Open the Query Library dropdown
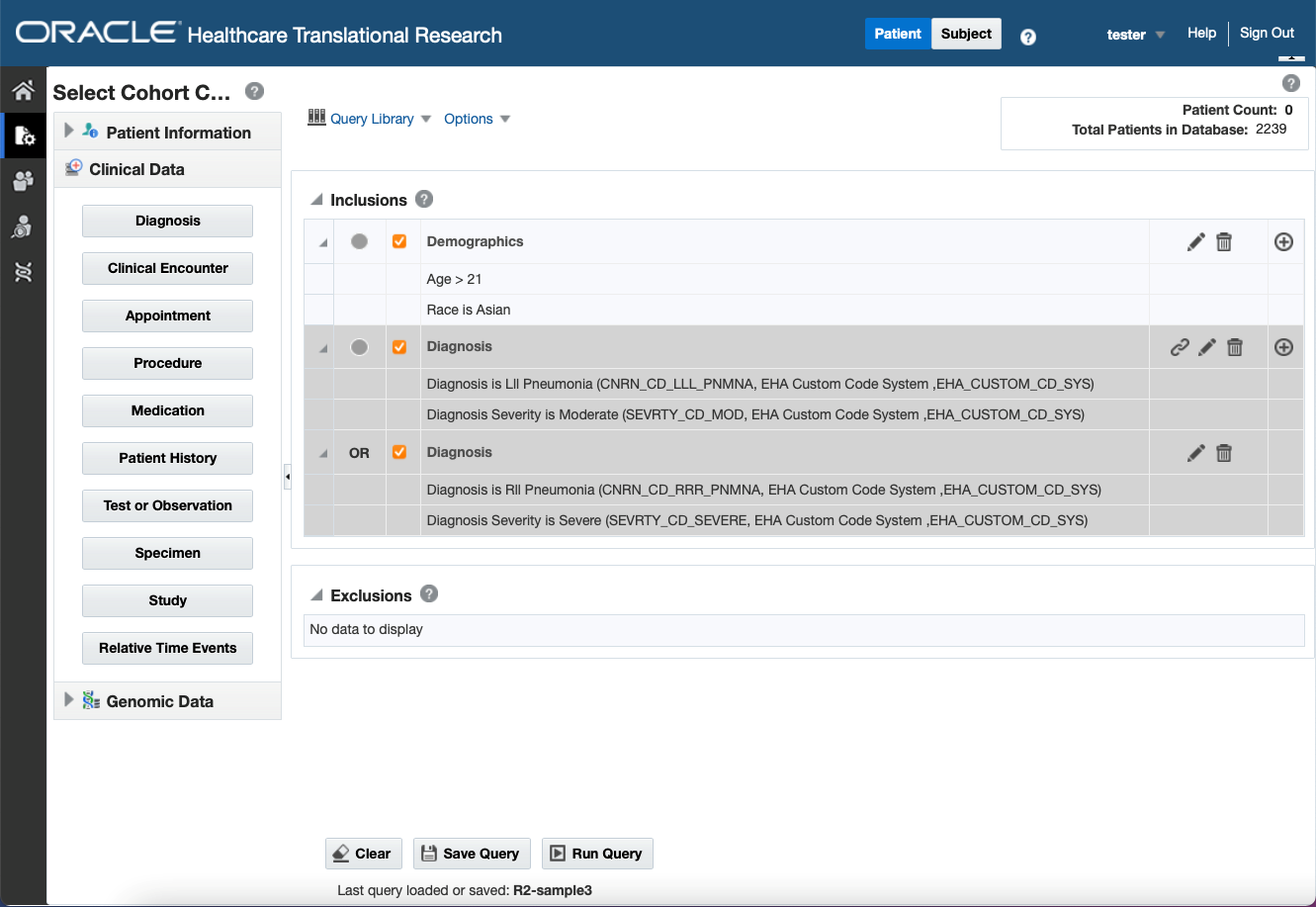Image resolution: width=1316 pixels, height=907 pixels. click(x=426, y=119)
